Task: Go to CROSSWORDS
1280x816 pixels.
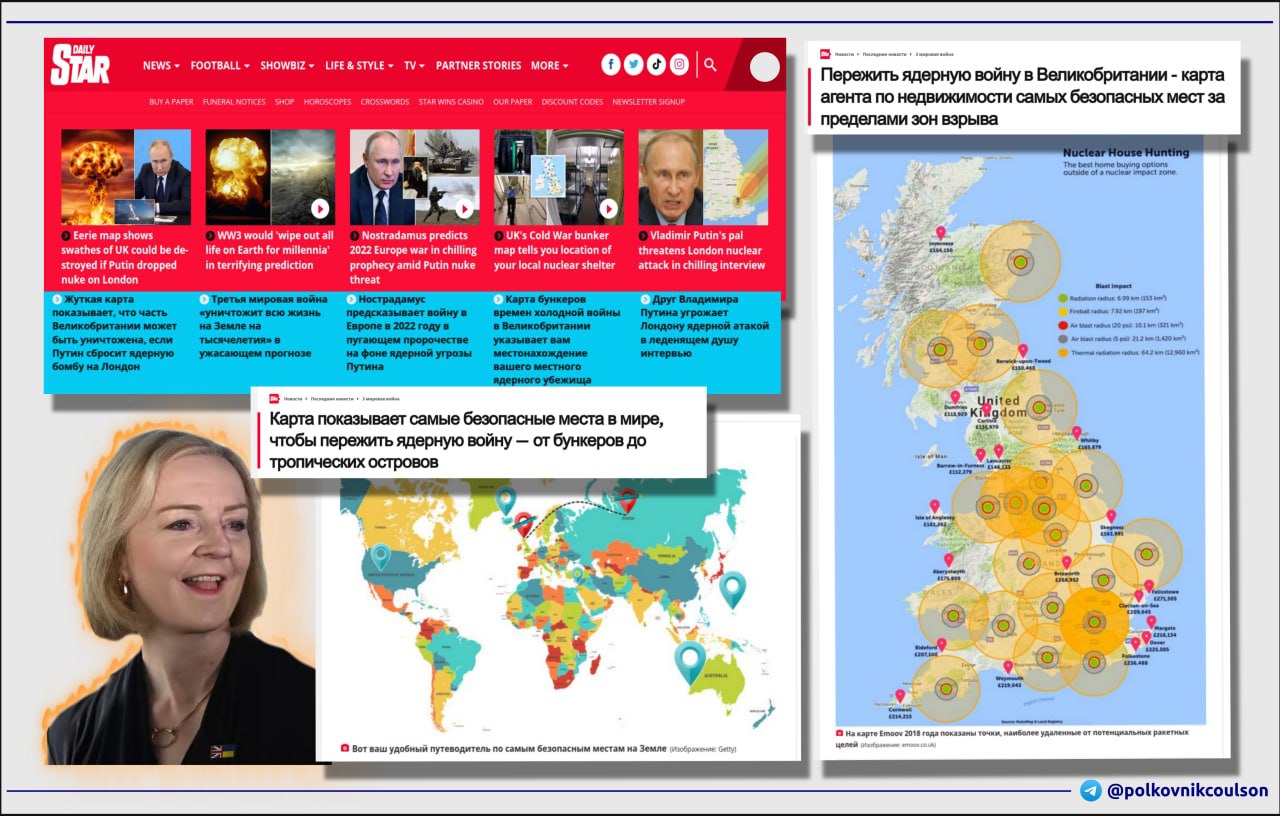Action: [385, 102]
